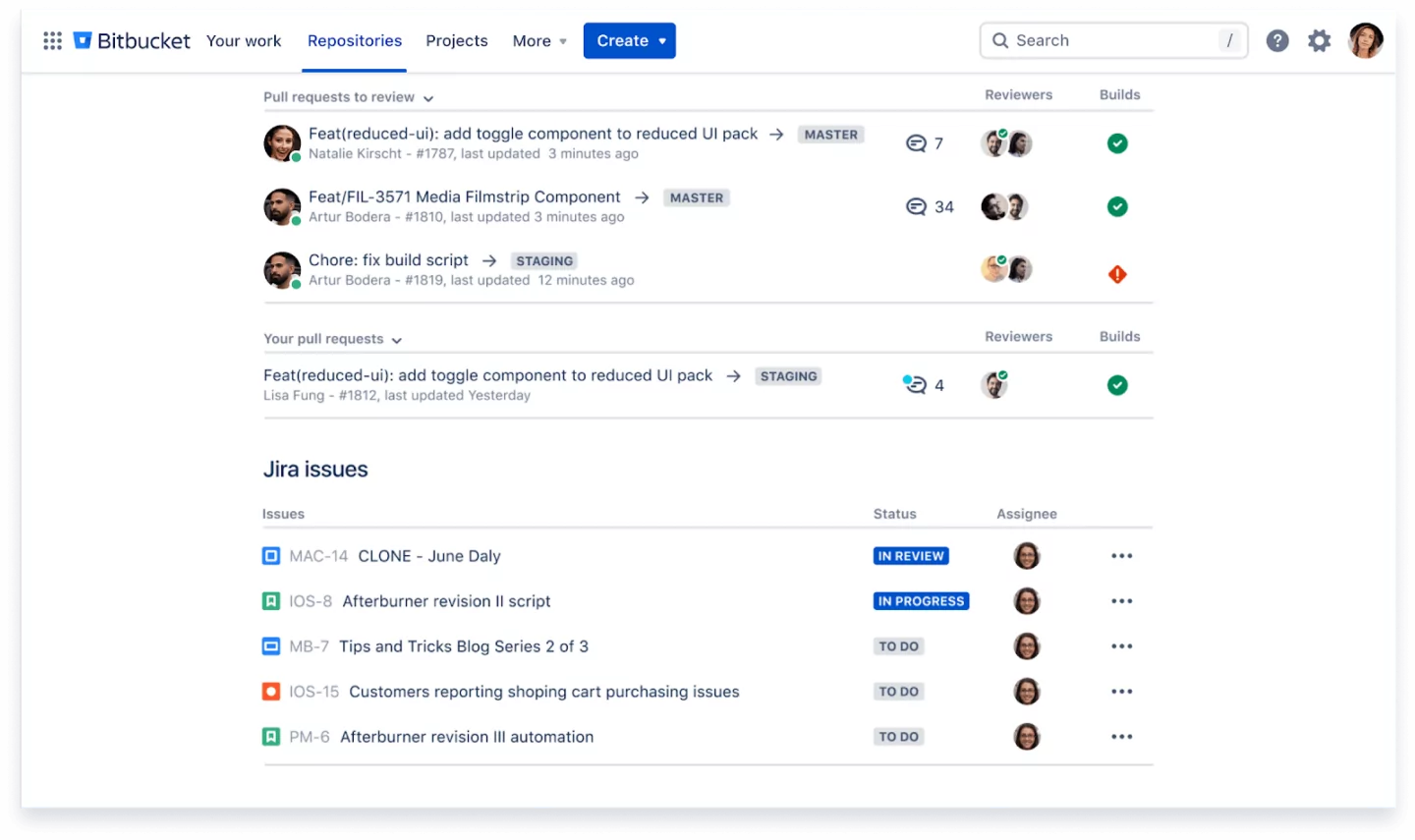Open issue Afterburner revision III automation
This screenshot has width=1415, height=840.
467,737
